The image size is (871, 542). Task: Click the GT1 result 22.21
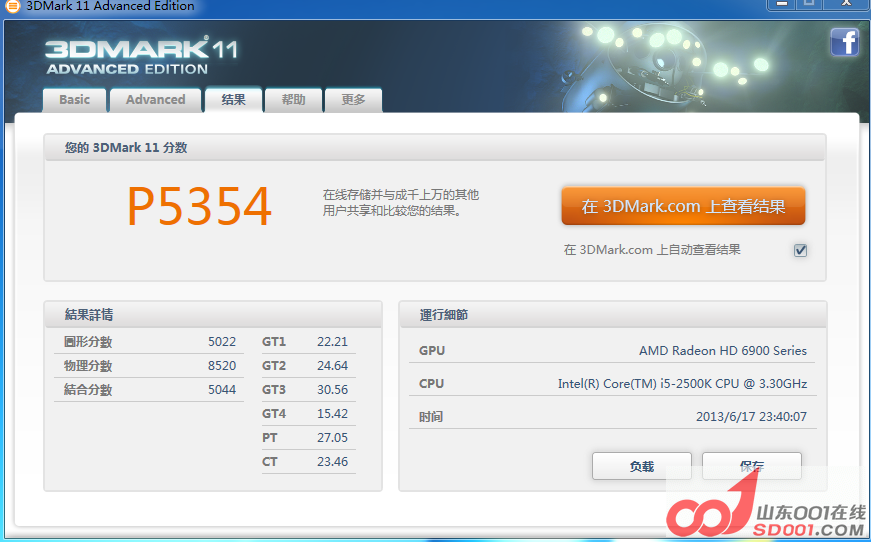pyautogui.click(x=332, y=342)
